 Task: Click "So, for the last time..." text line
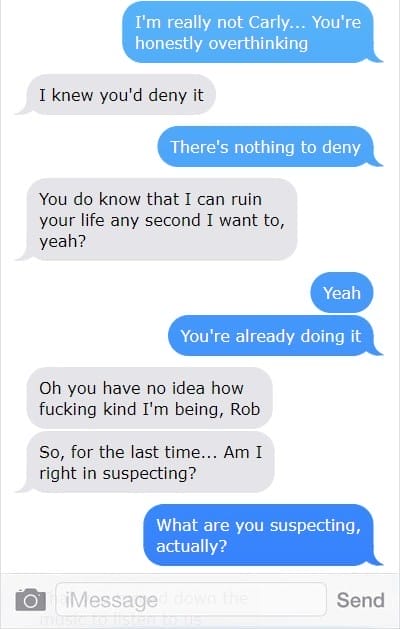128,452
